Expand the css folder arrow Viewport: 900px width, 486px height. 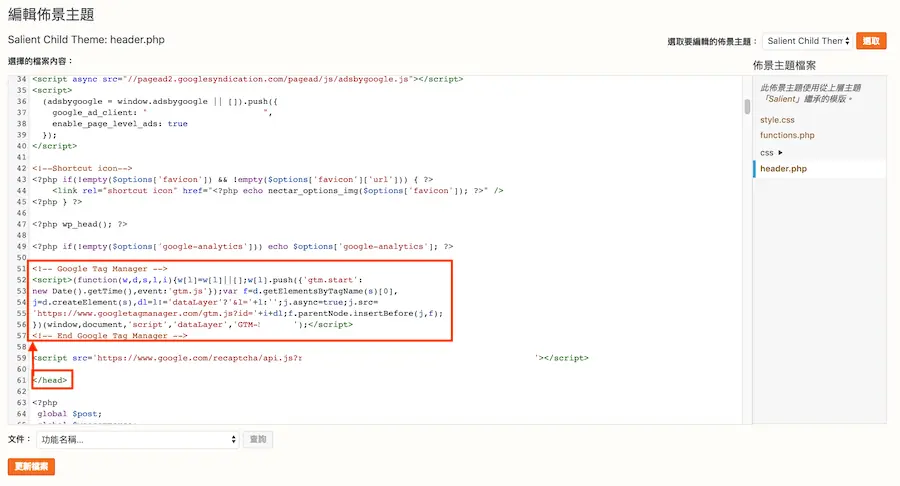(780, 153)
